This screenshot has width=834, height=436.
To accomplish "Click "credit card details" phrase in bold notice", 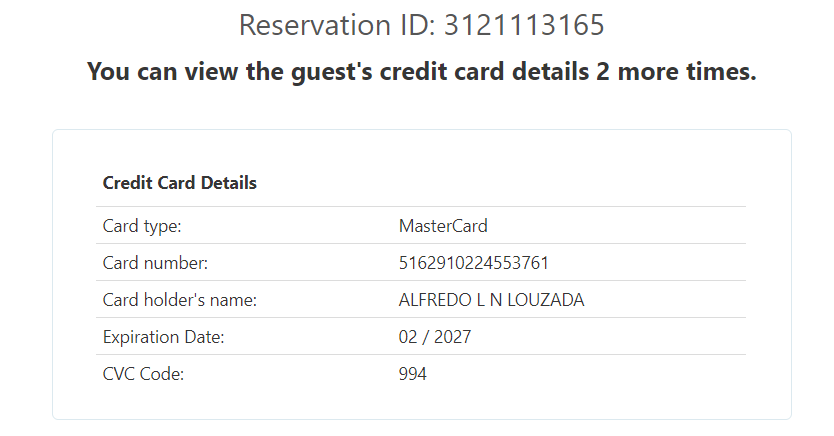I will [x=476, y=72].
